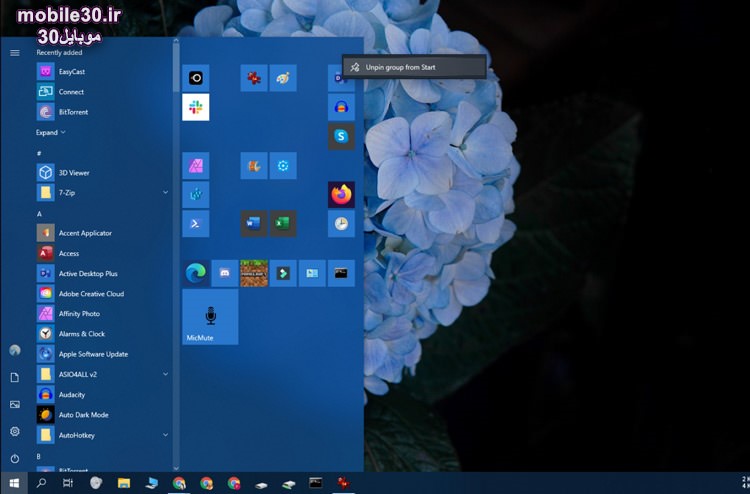Open the Skype tile

coord(341,135)
